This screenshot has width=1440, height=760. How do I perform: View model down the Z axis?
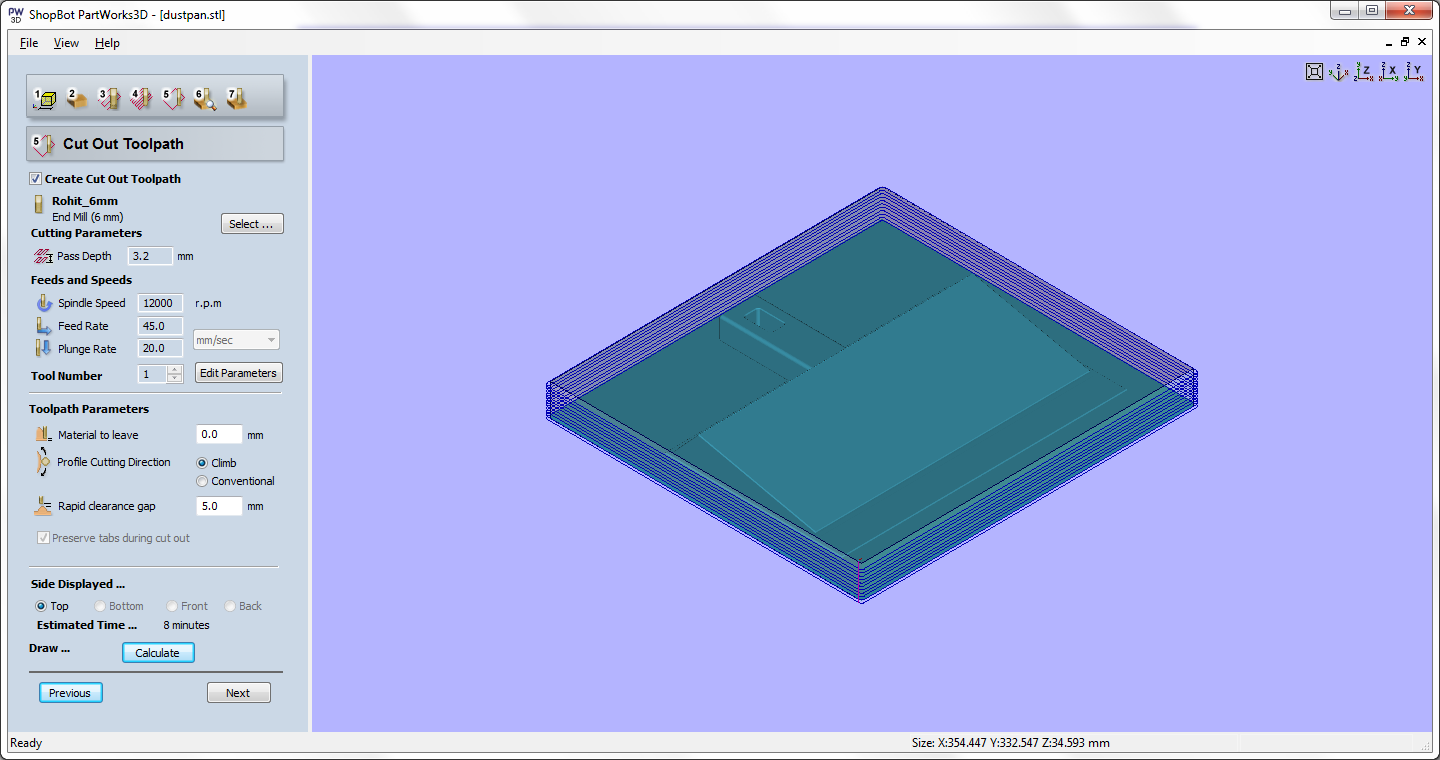coord(1364,72)
